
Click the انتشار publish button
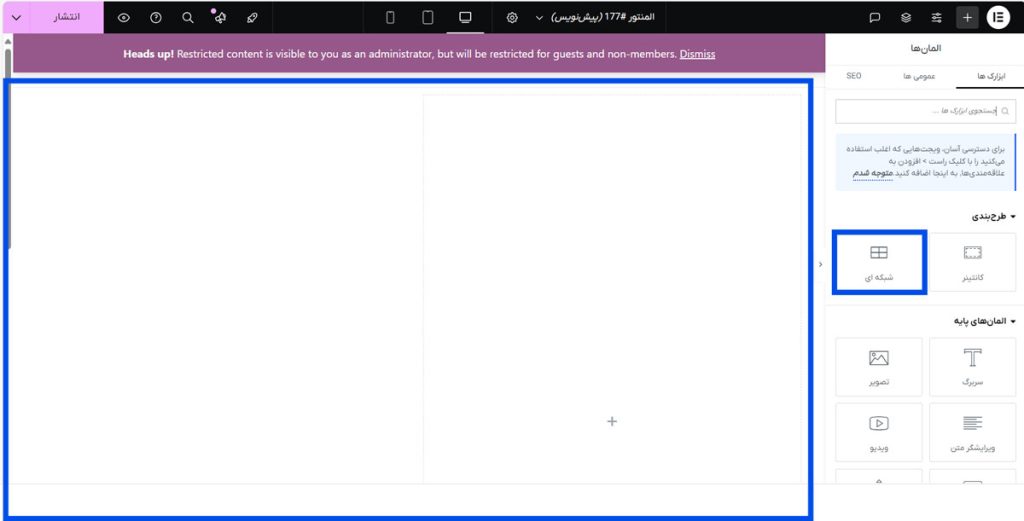point(67,17)
